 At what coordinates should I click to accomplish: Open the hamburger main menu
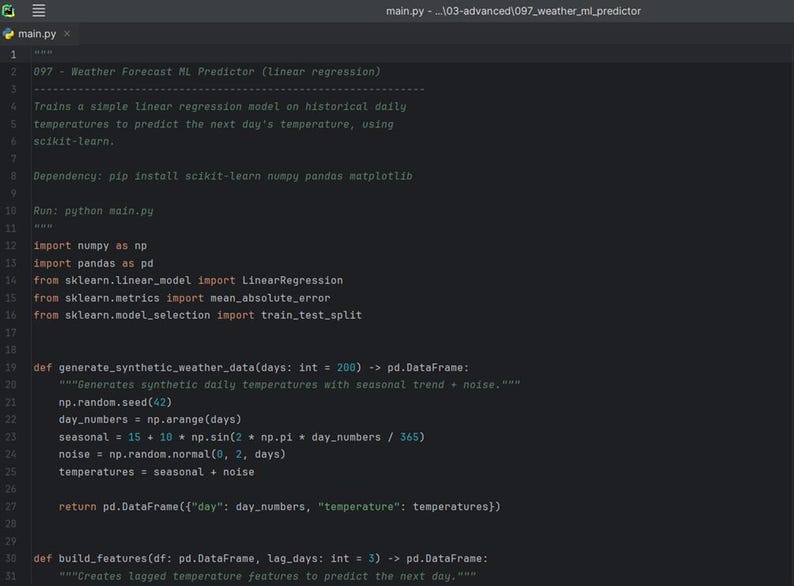[39, 10]
